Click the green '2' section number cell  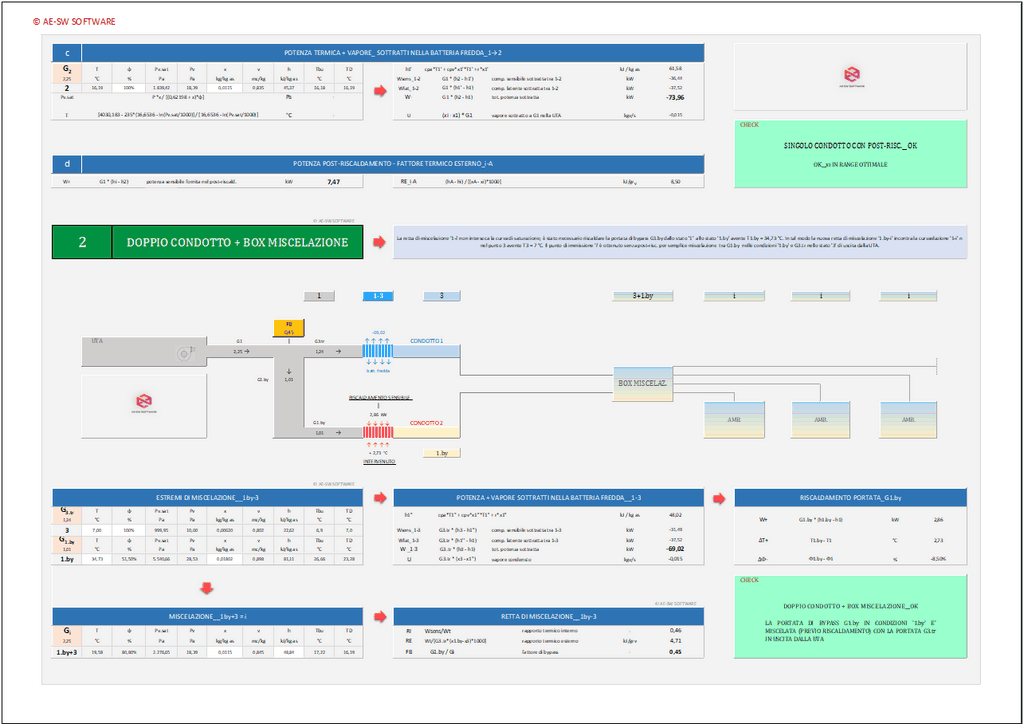(82, 243)
